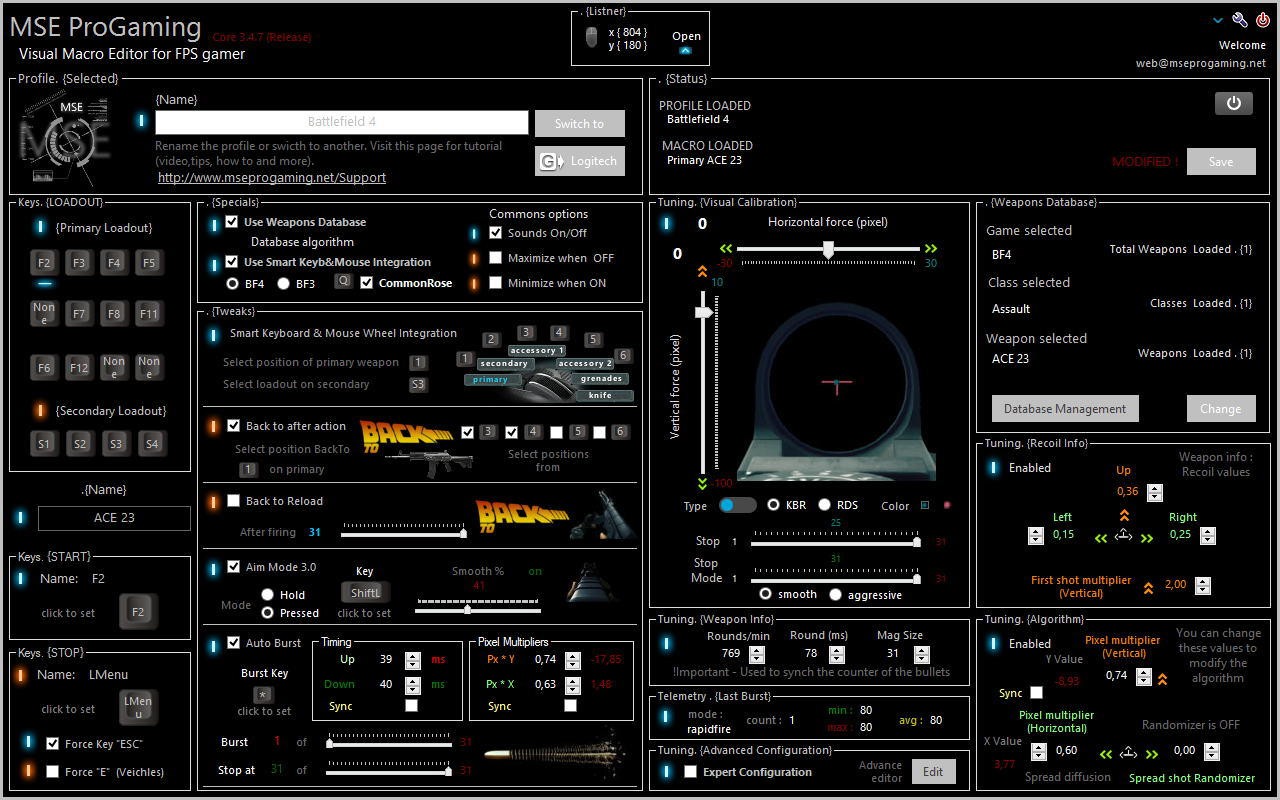Adjust First shot multiplier stepper
Screen dimensions: 1280x800
click(x=1202, y=586)
